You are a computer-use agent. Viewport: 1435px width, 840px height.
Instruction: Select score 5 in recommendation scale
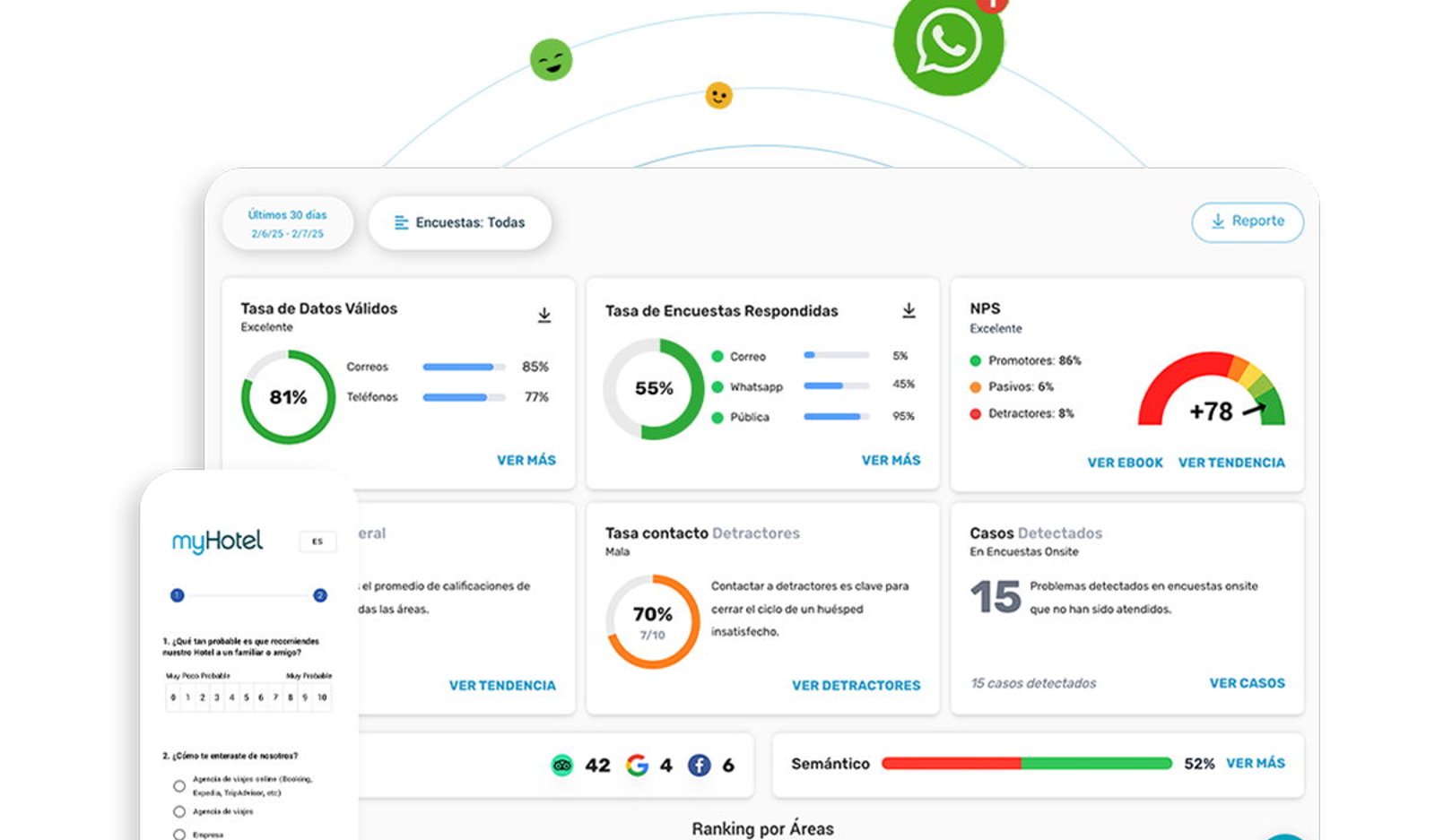point(247,697)
